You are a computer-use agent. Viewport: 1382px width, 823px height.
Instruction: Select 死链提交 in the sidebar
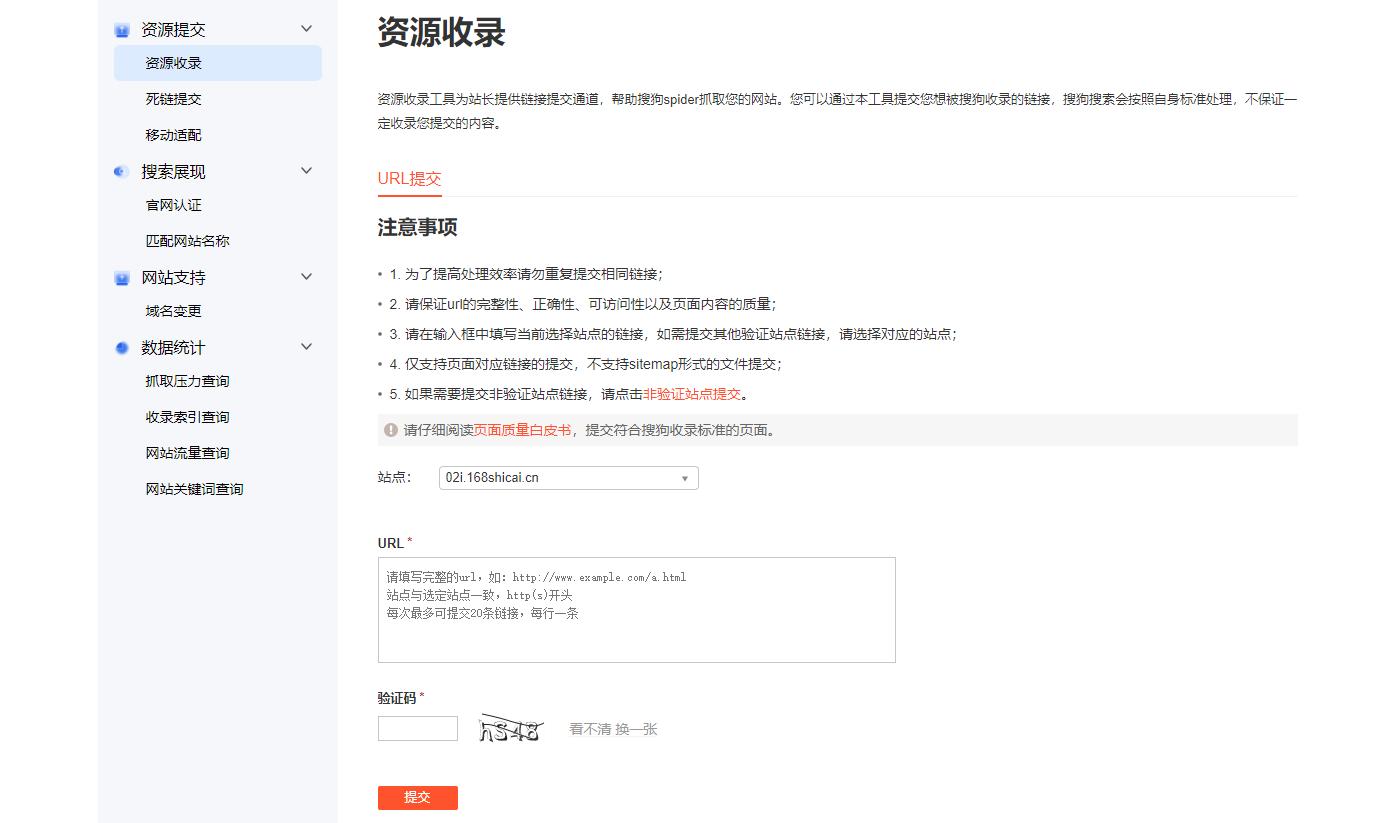tap(171, 99)
